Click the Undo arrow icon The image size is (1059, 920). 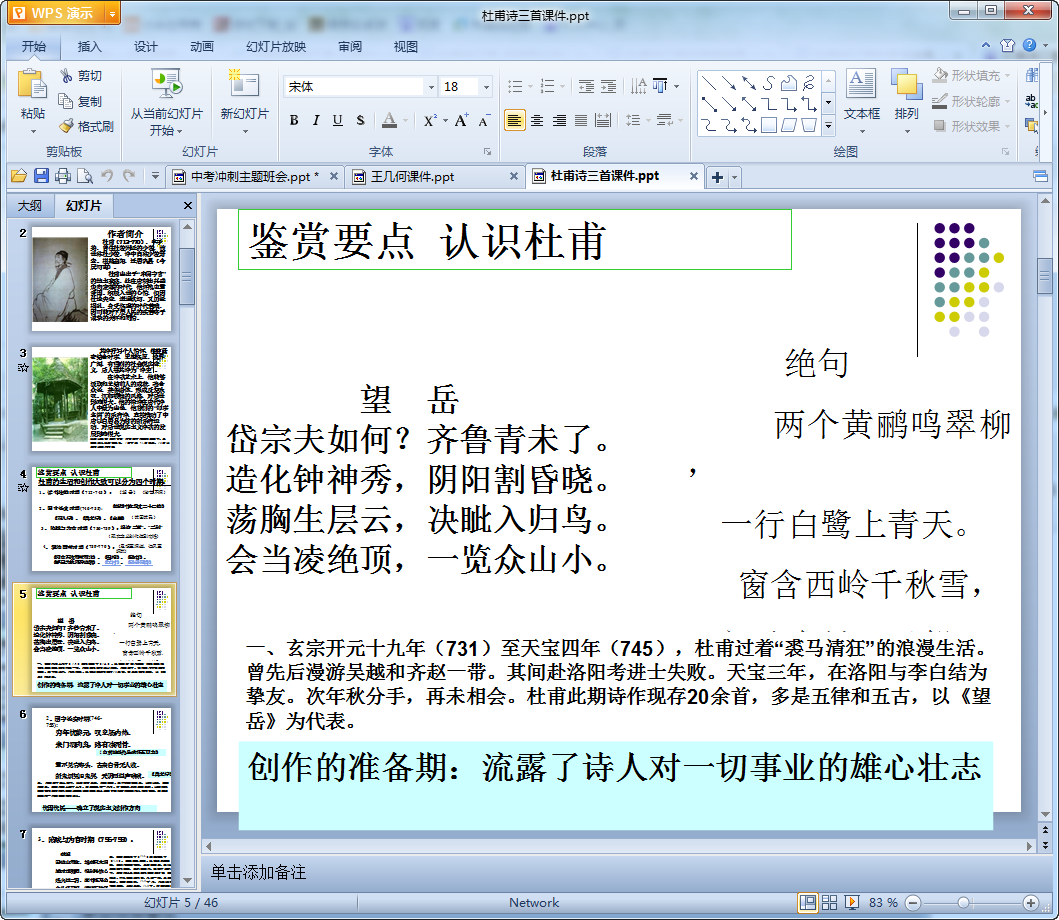point(107,176)
